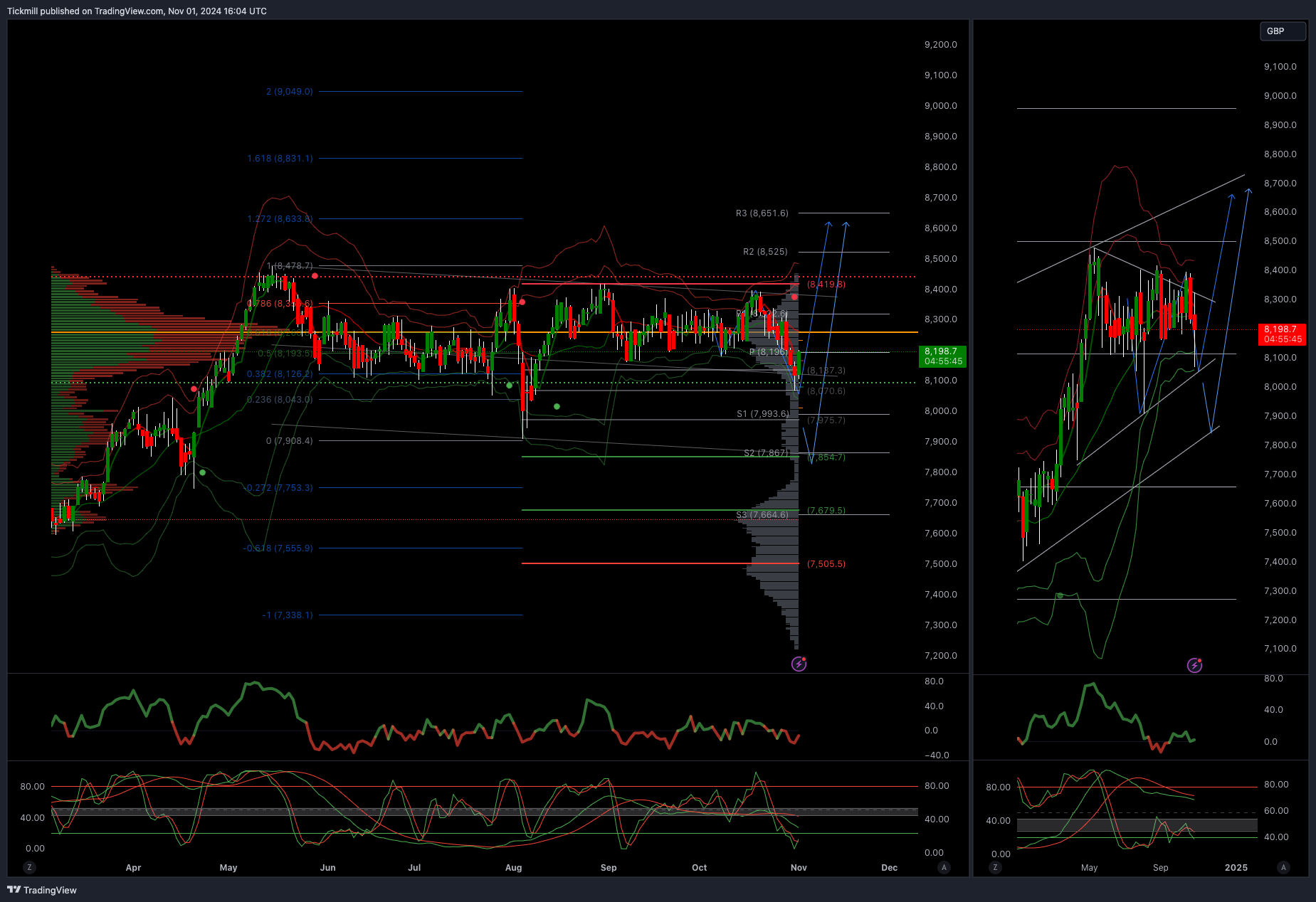Click the green dot marker below August low
This screenshot has width=1316, height=902.
[557, 406]
